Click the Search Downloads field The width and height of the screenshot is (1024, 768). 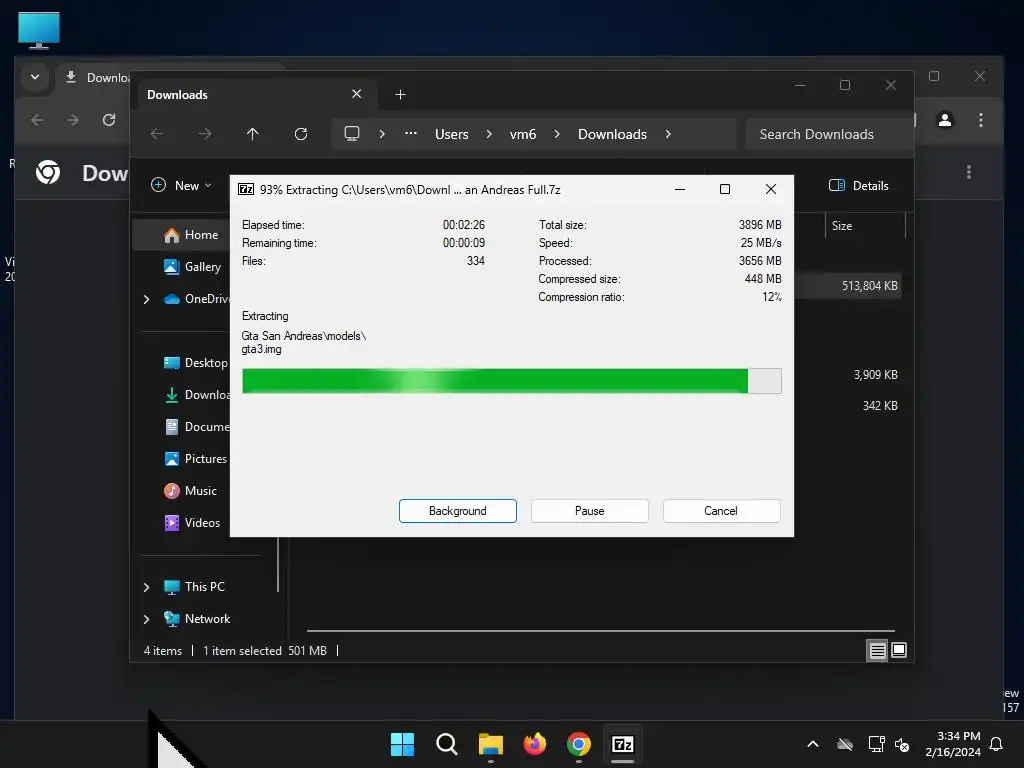[x=829, y=134]
